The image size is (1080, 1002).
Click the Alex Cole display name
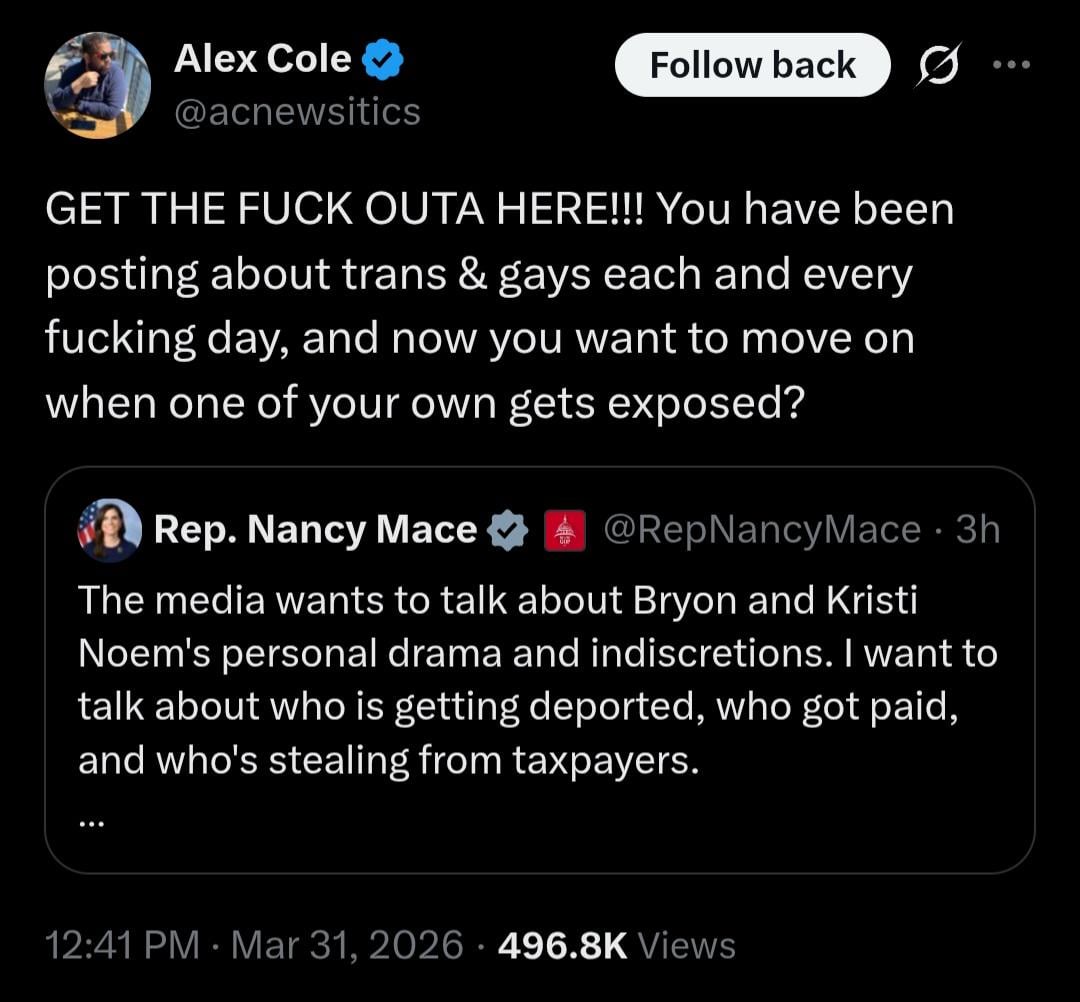[262, 60]
